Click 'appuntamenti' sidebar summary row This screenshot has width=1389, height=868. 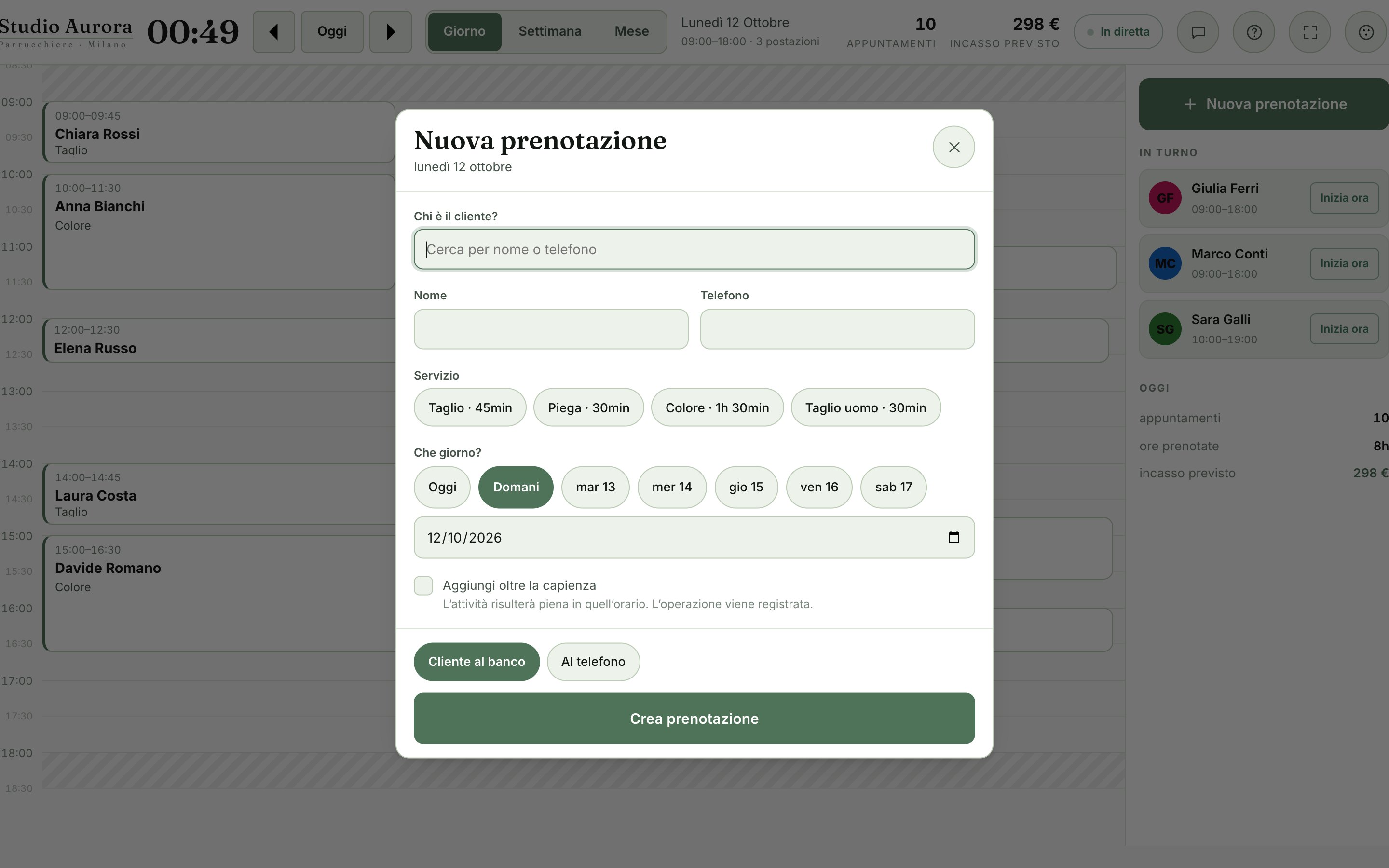coord(1264,419)
